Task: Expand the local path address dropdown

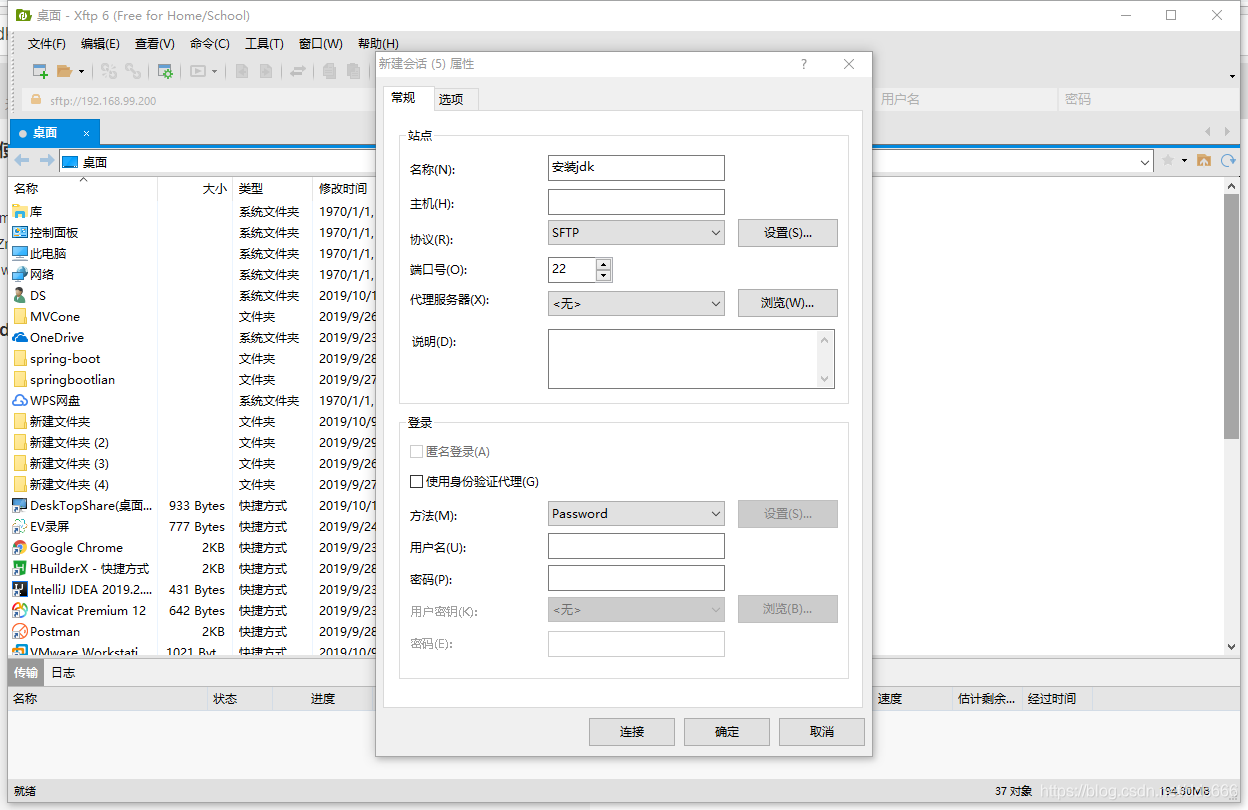Action: (x=1145, y=162)
